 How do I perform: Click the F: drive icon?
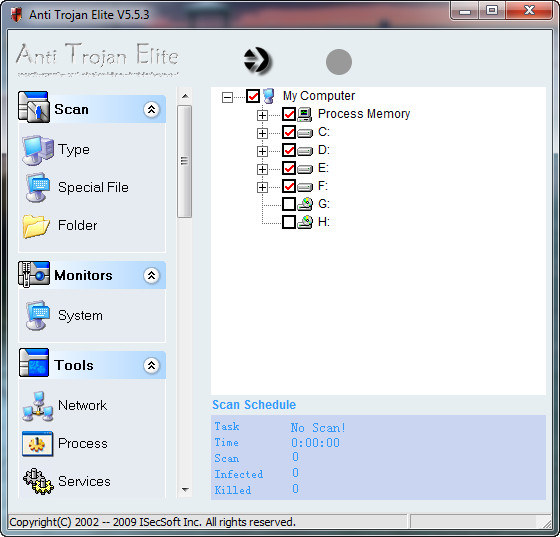[x=305, y=187]
